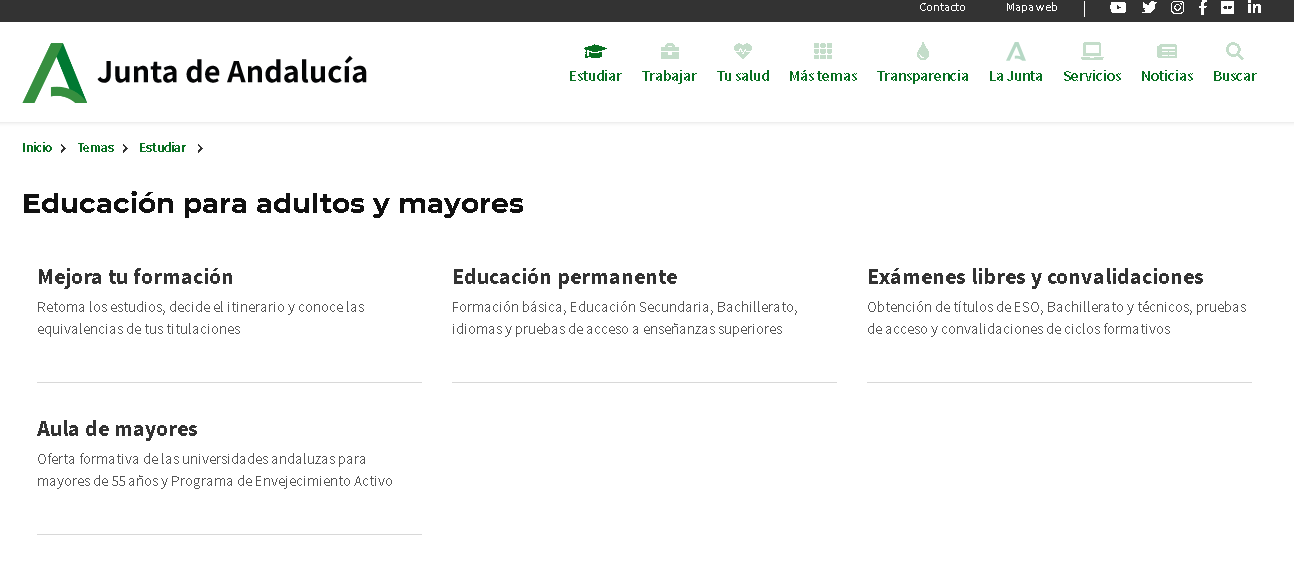Viewport: 1294px width, 570px height.
Task: Open the Buscar menu label
Action: point(1235,76)
